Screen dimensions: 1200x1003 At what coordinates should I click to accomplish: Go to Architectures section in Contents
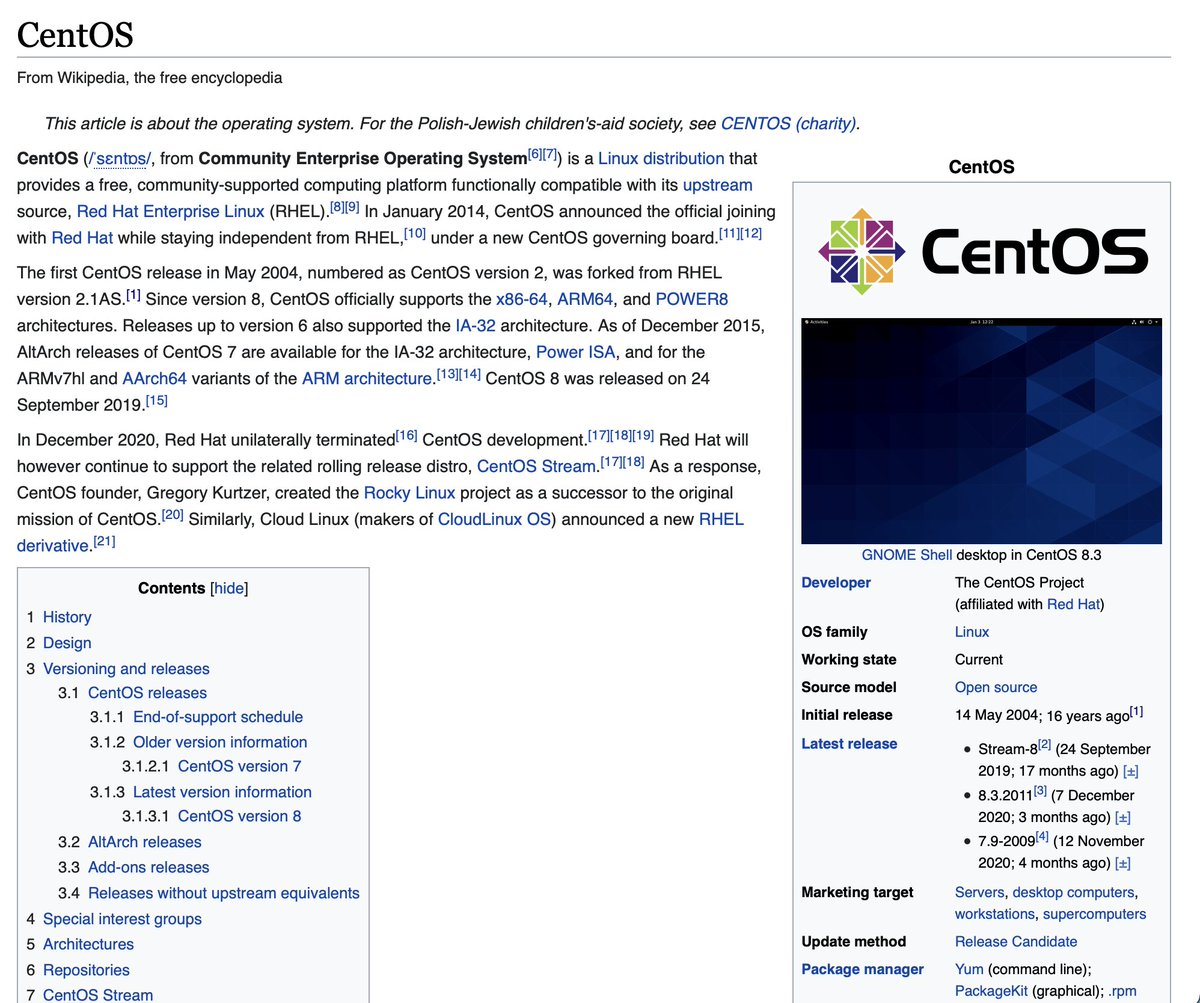click(x=88, y=944)
